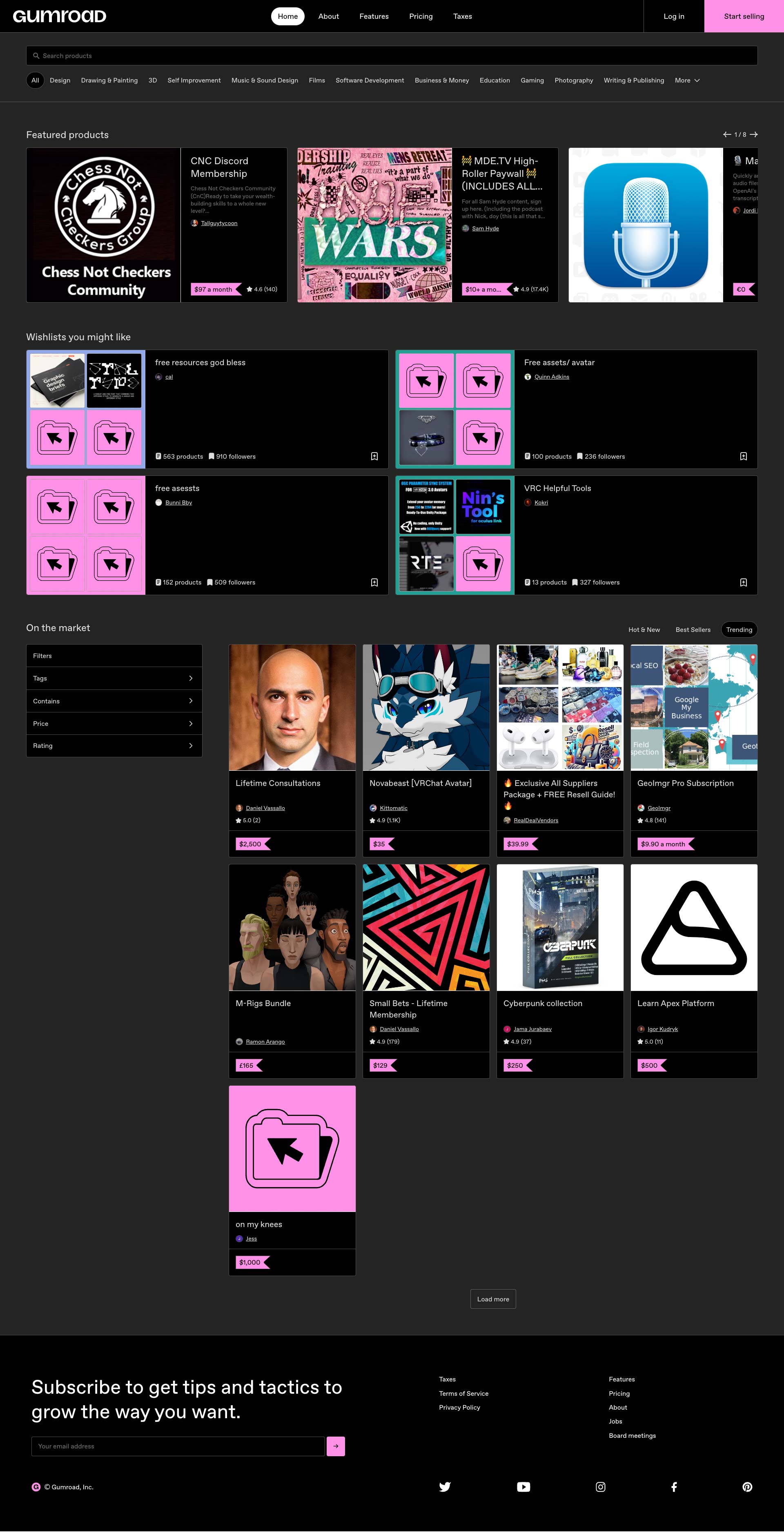Open Gumroad's Facebook icon in footer
This screenshot has width=784, height=1533.
pyautogui.click(x=674, y=1486)
